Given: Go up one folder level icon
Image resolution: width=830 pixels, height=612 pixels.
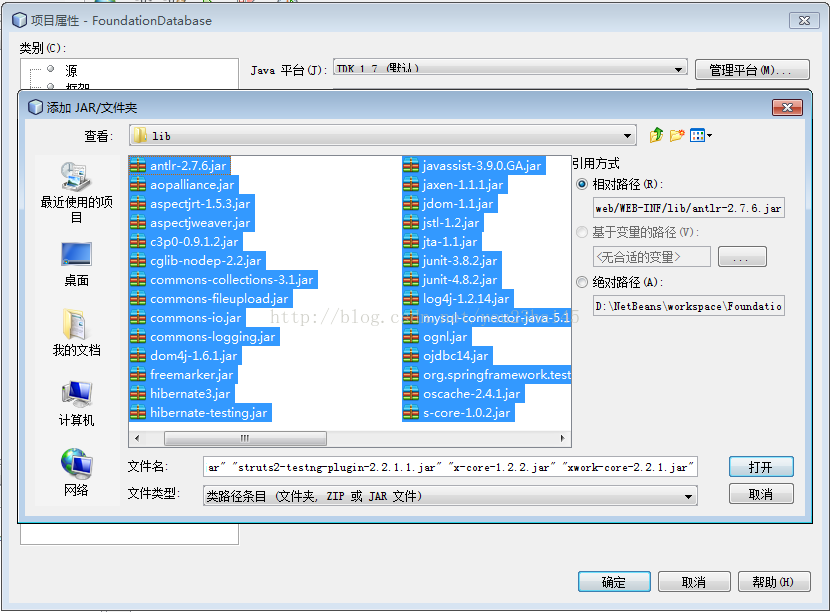Looking at the screenshot, I should [x=656, y=136].
